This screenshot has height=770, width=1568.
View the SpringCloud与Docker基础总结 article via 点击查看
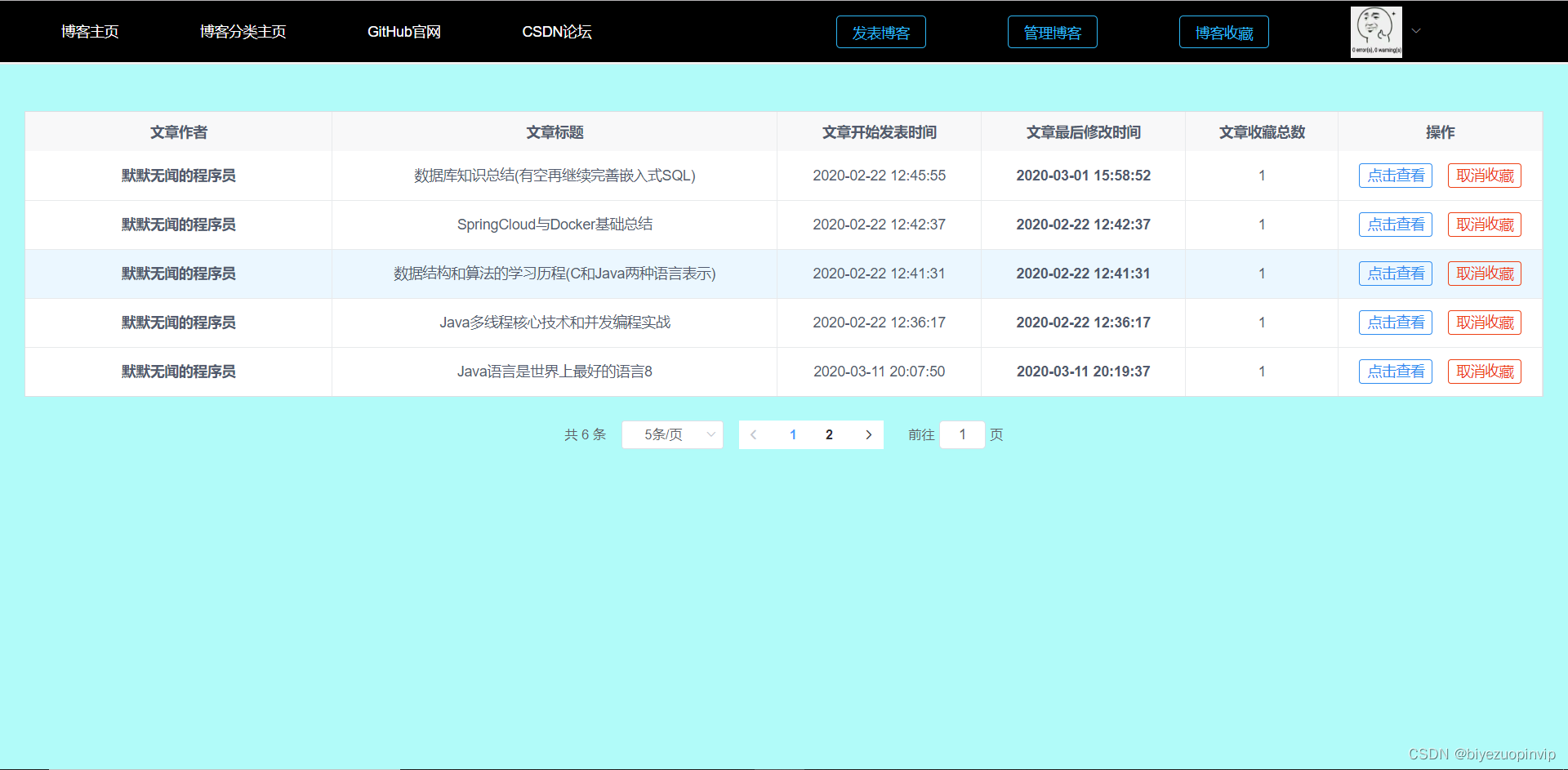click(x=1396, y=225)
